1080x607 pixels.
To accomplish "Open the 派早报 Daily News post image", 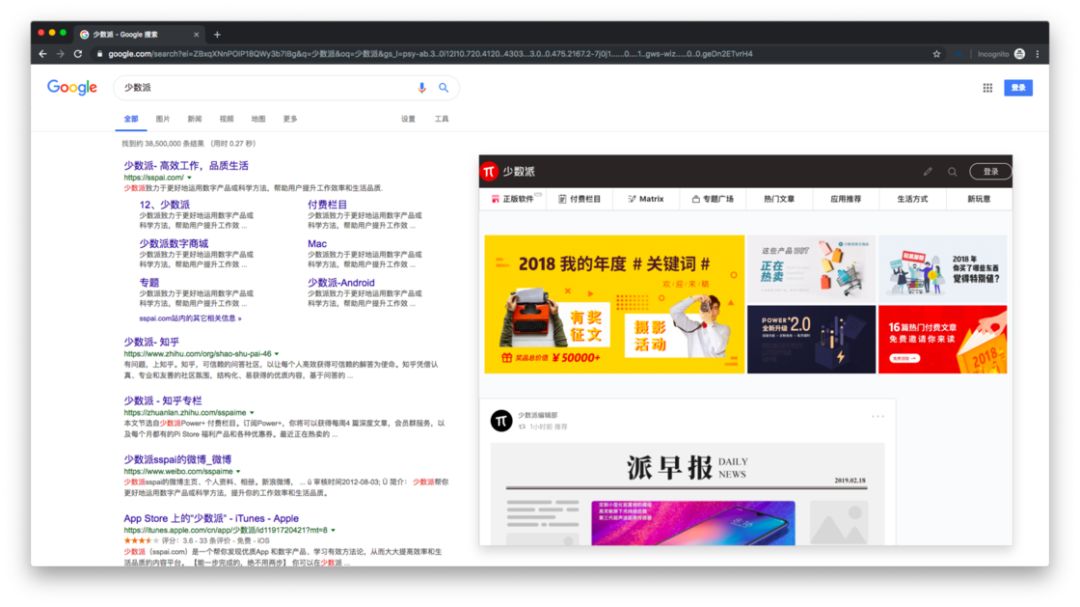I will click(687, 495).
